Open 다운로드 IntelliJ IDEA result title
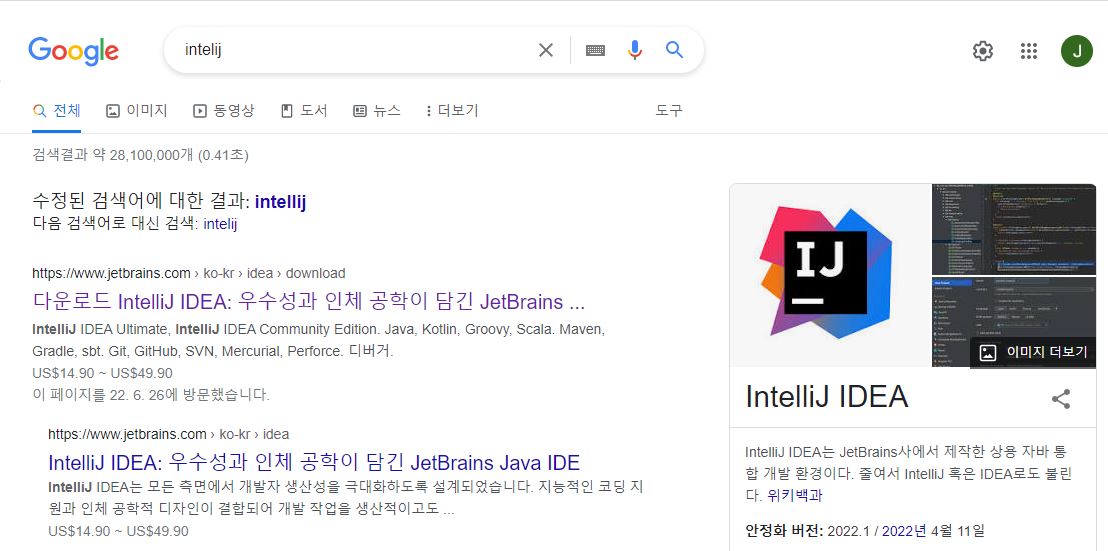 (309, 302)
